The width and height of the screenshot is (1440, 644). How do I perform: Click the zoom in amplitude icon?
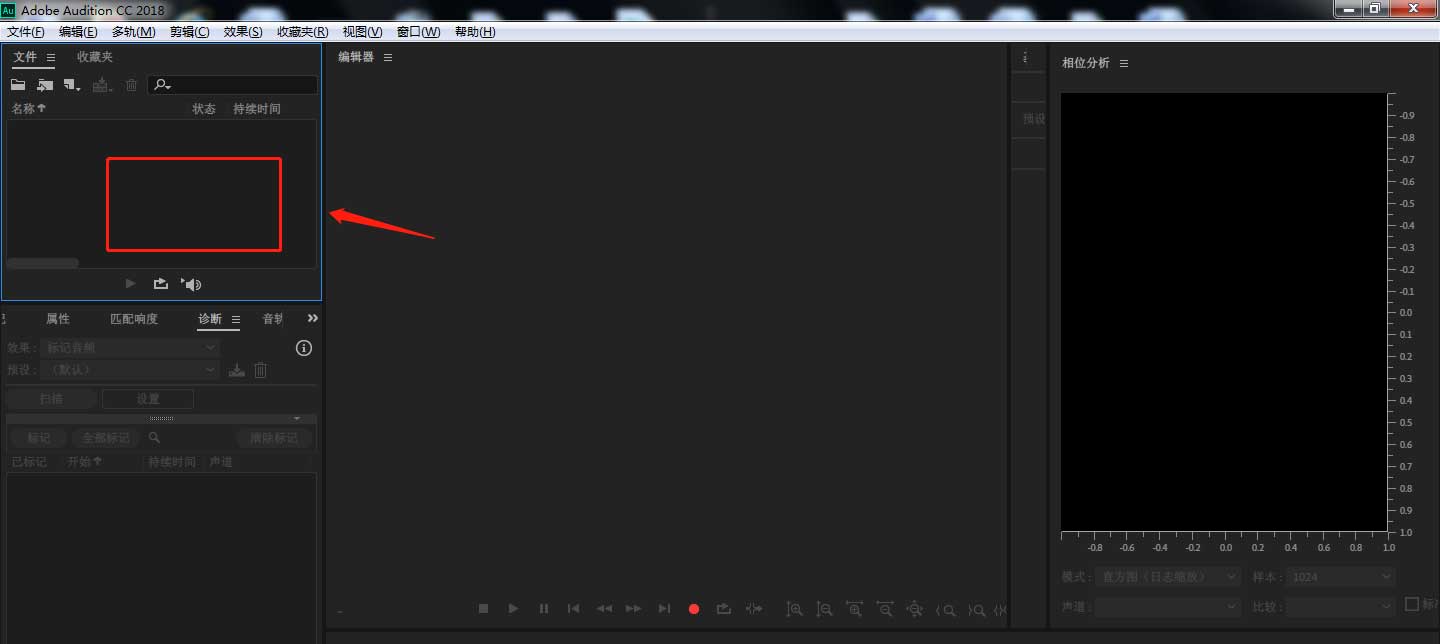(x=794, y=608)
